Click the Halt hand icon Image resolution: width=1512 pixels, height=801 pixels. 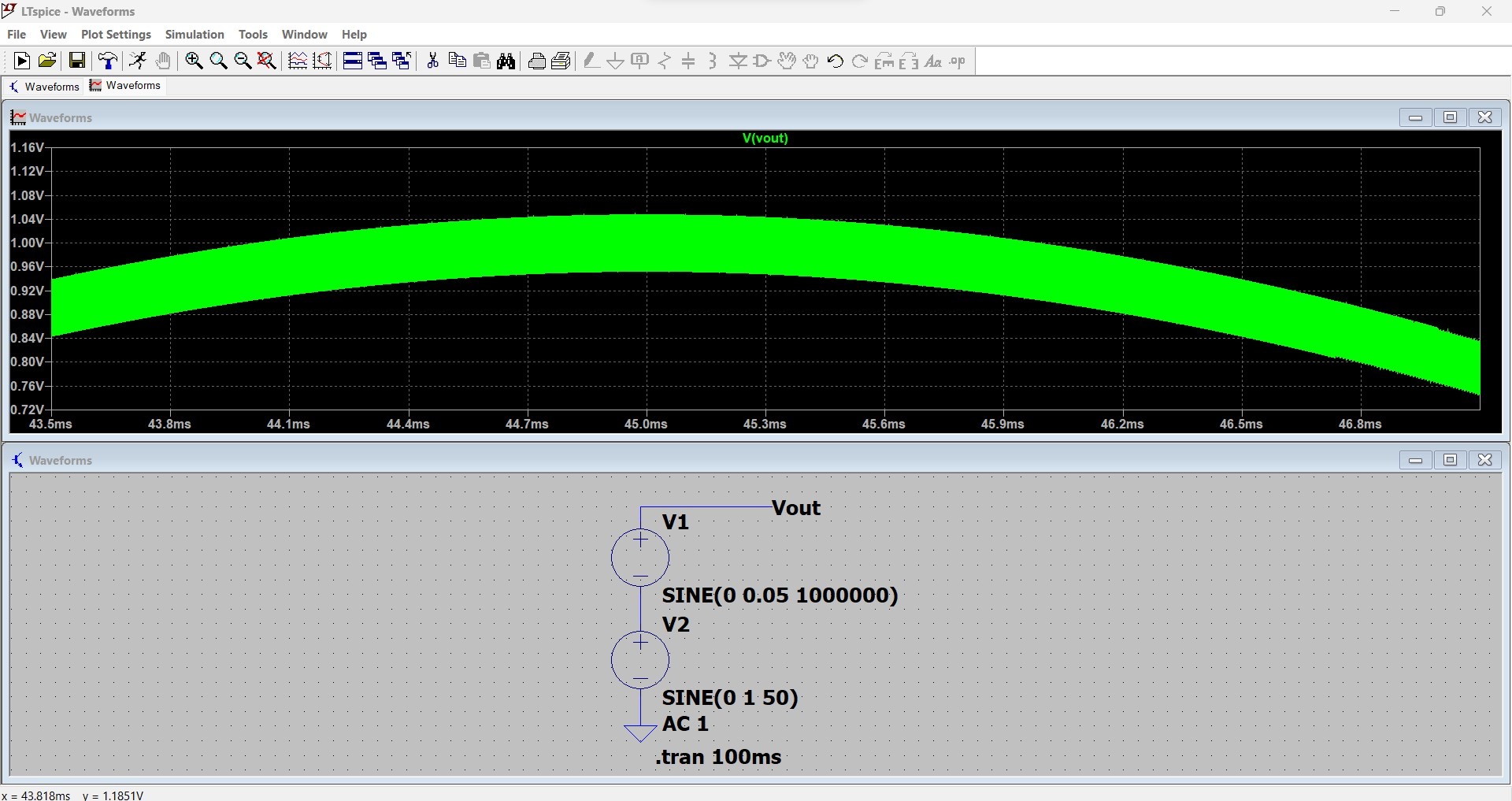(x=163, y=61)
